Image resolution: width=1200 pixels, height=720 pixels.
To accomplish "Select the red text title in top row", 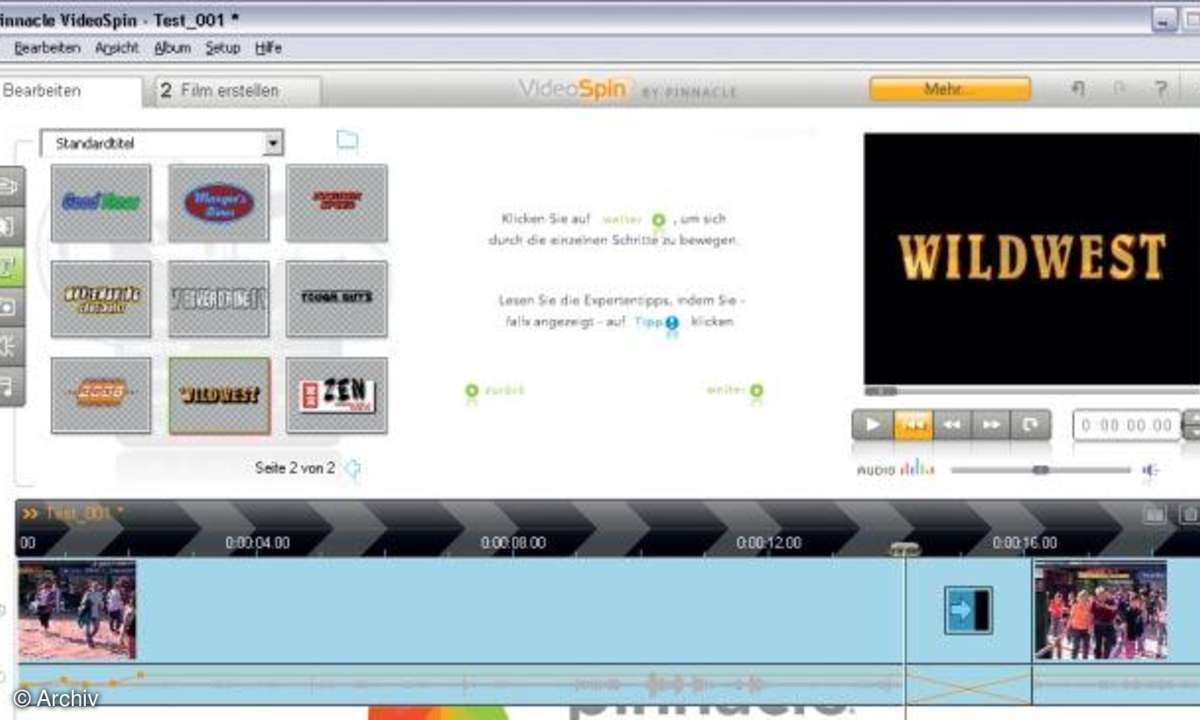I will click(x=336, y=203).
